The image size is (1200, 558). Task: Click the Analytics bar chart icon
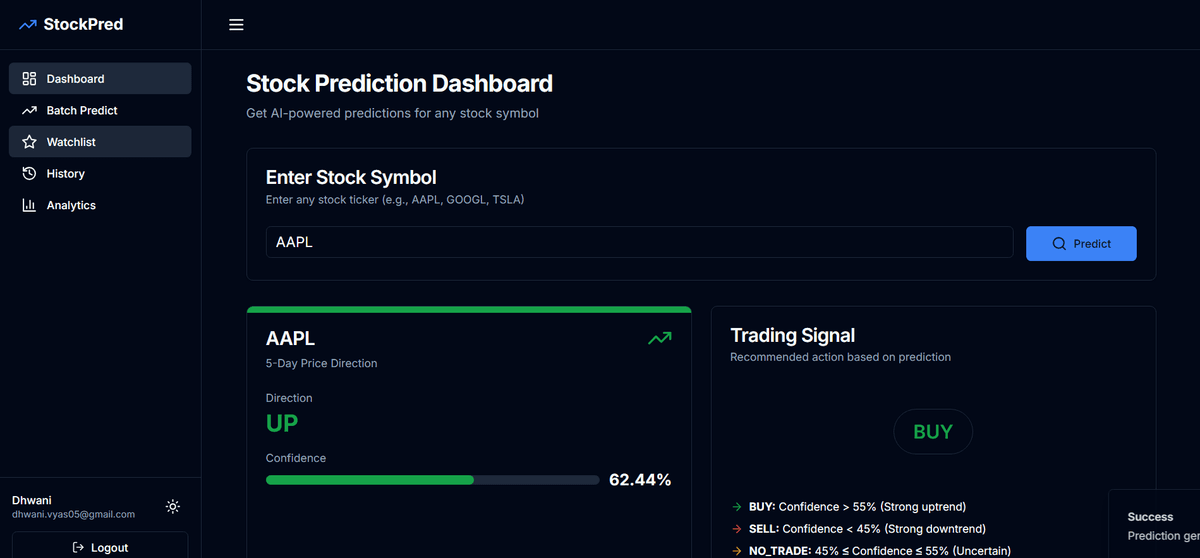pos(30,205)
